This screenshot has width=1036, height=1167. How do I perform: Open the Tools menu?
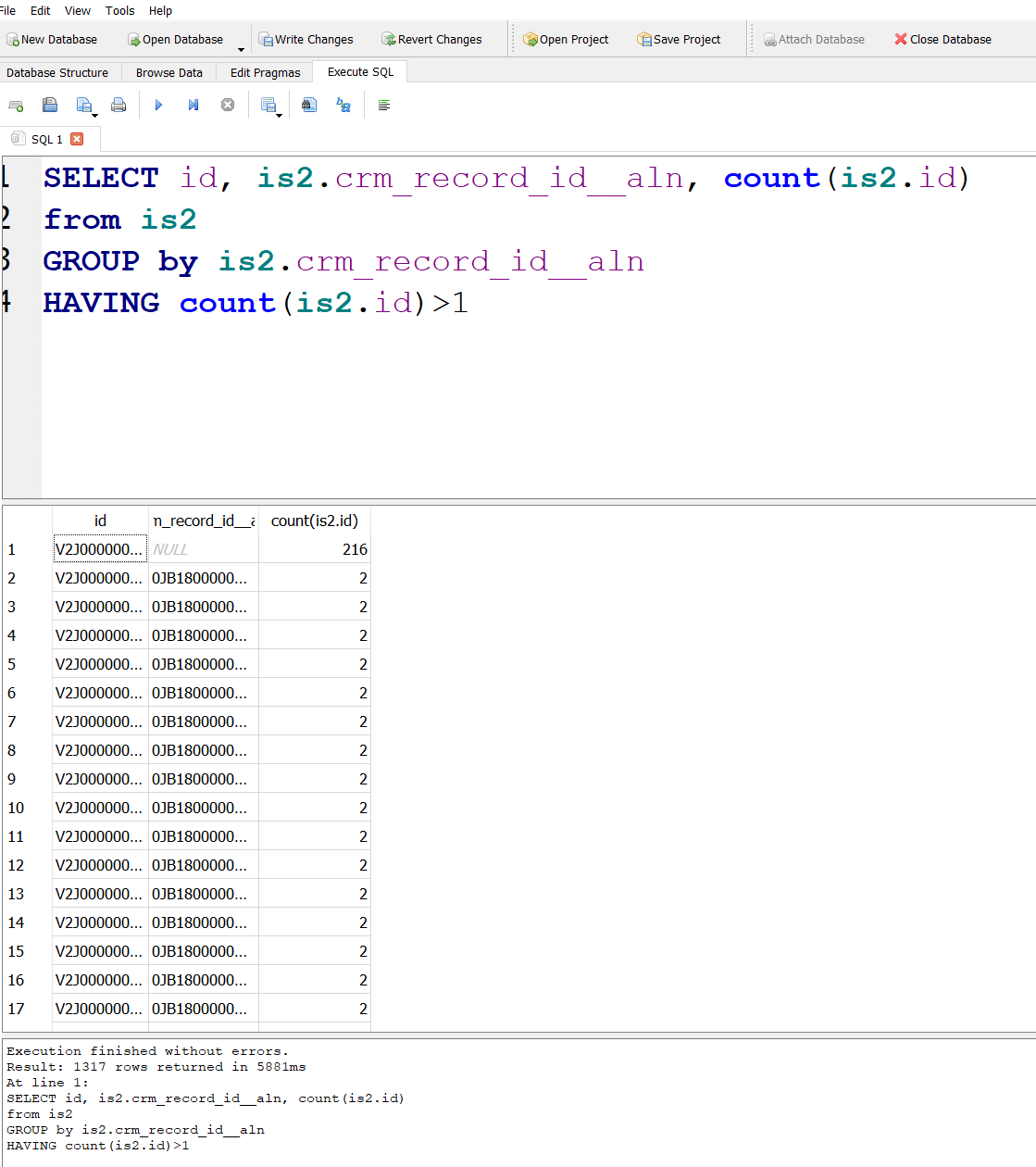tap(119, 11)
